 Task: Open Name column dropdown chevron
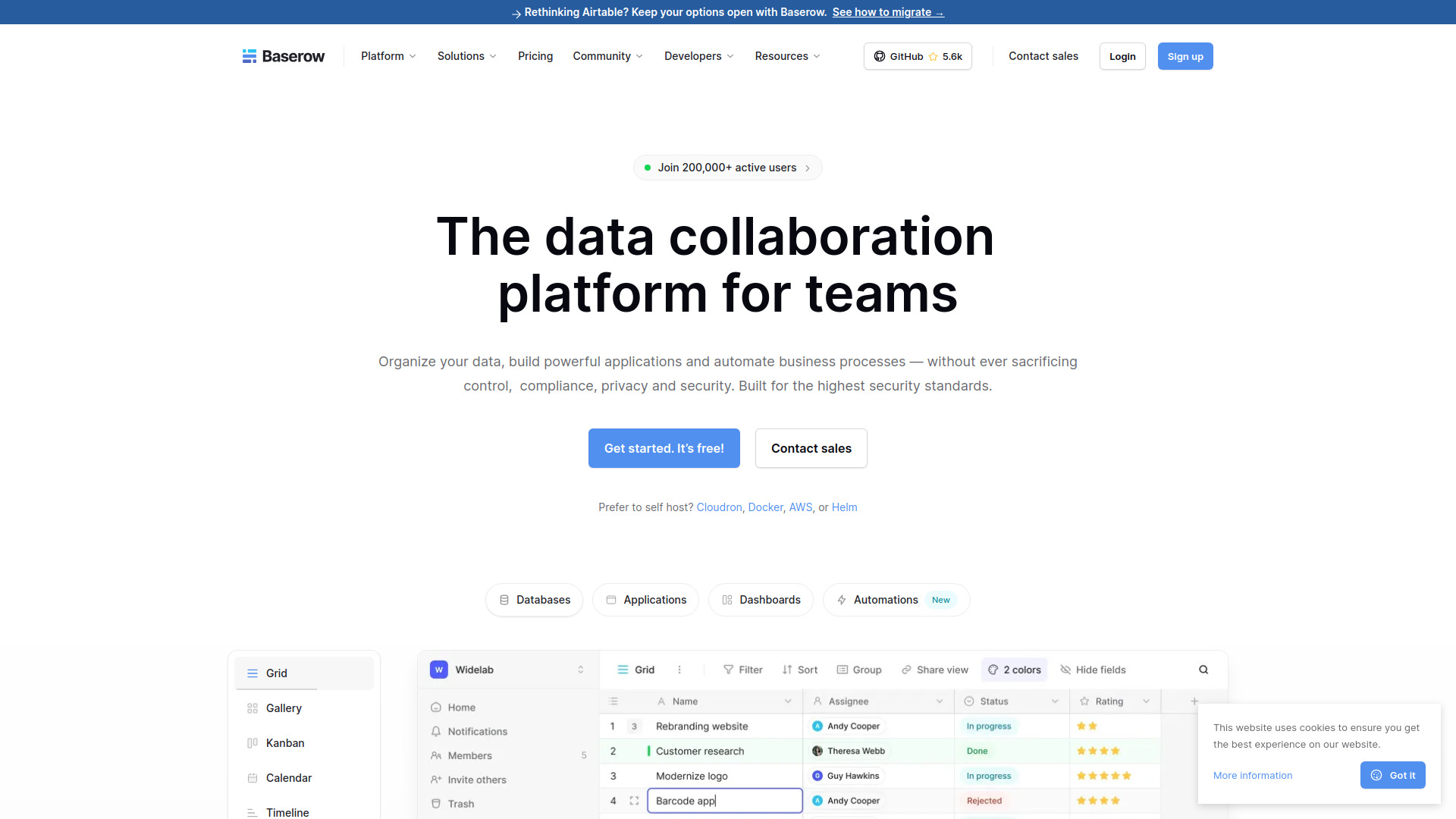coord(788,701)
